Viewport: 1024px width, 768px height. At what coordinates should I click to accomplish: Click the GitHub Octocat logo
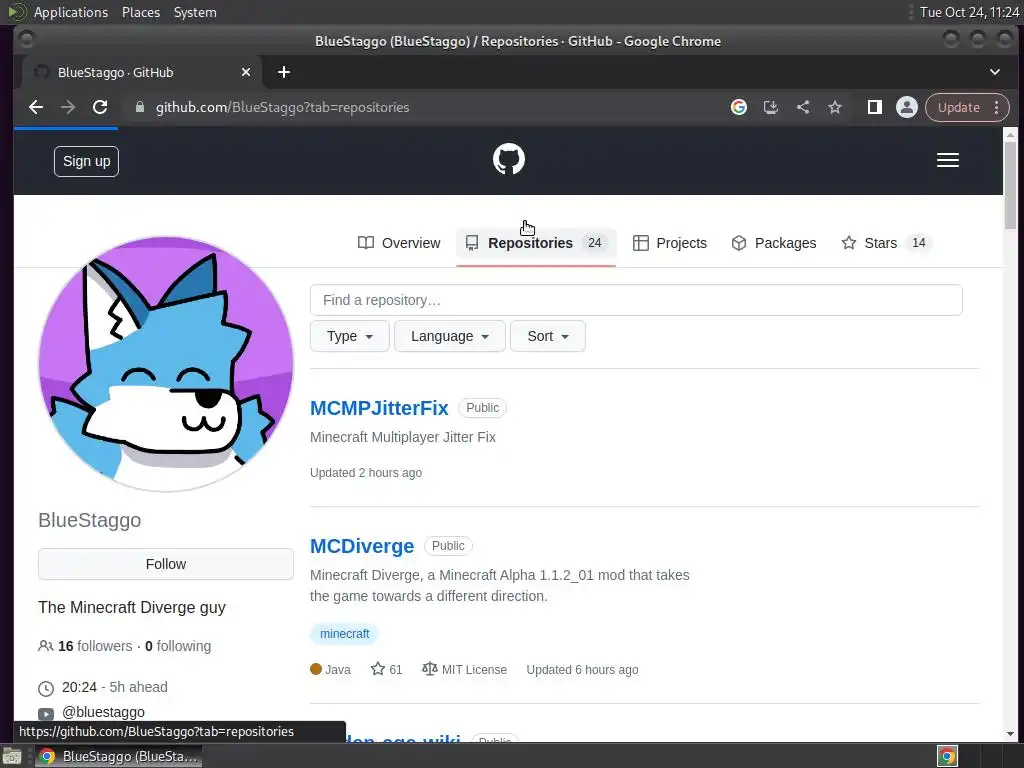pos(509,159)
